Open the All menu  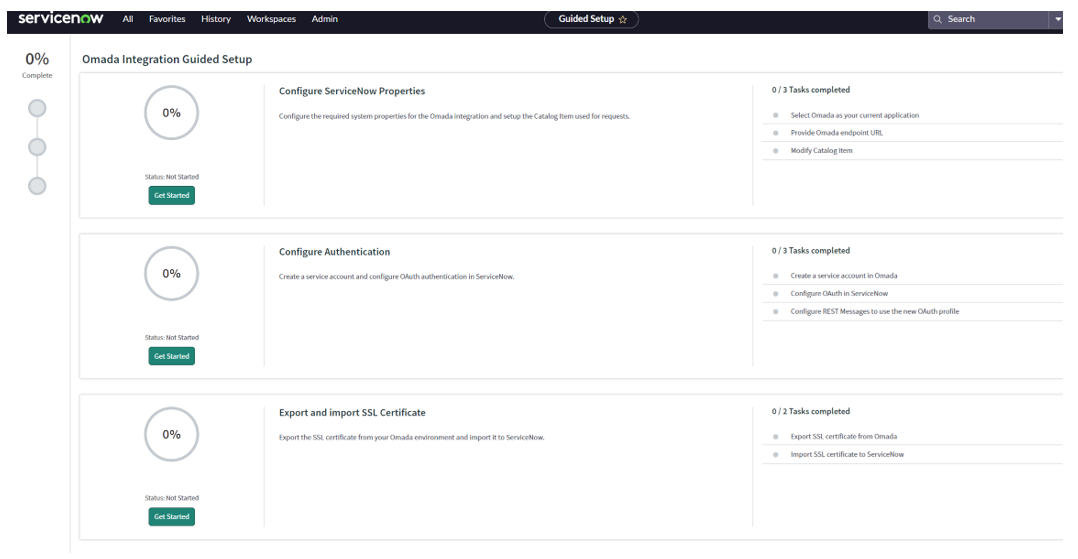coord(128,19)
